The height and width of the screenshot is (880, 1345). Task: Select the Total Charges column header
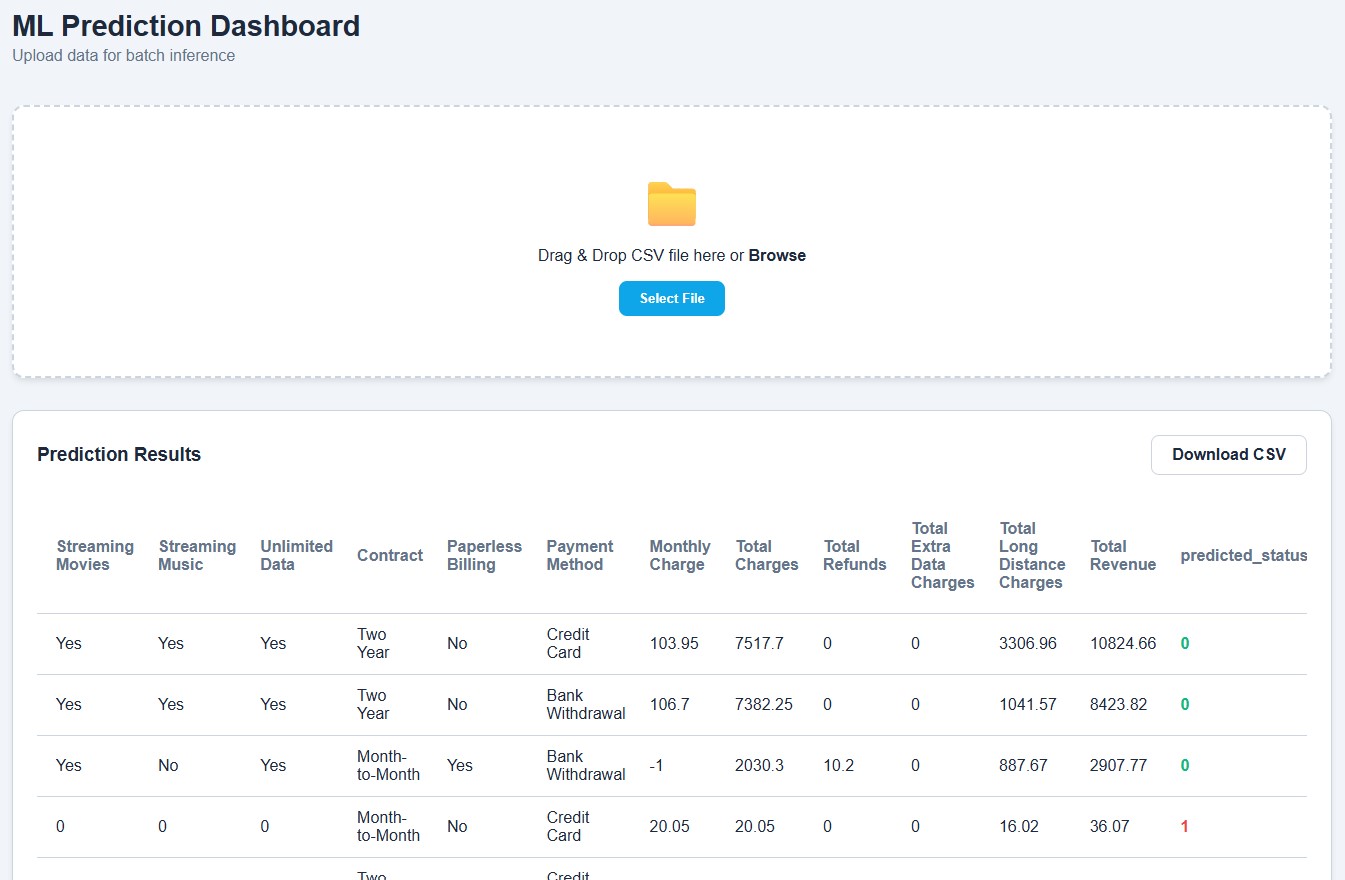tap(767, 555)
